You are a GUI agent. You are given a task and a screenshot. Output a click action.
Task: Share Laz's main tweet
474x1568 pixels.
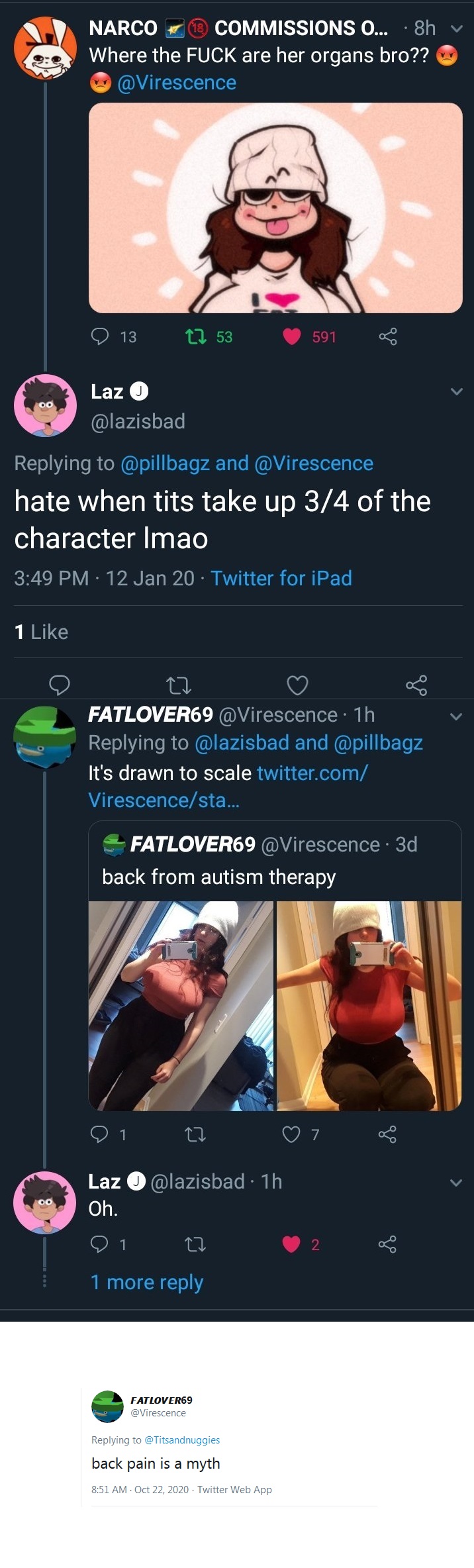[x=416, y=685]
